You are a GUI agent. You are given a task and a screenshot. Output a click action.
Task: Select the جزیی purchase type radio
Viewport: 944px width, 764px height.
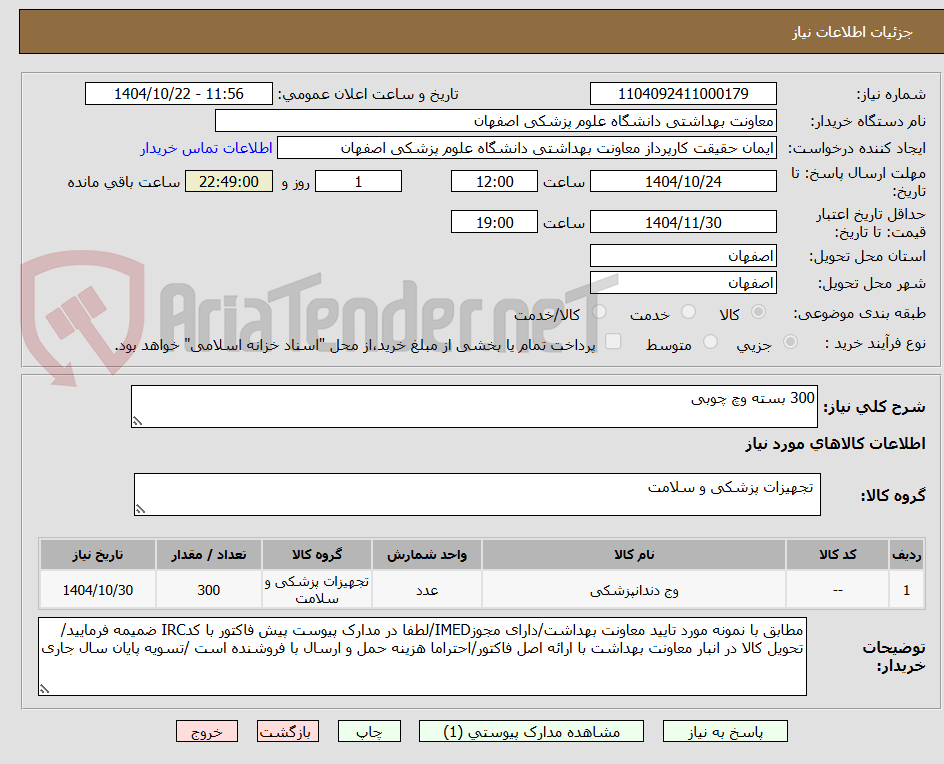(x=790, y=342)
